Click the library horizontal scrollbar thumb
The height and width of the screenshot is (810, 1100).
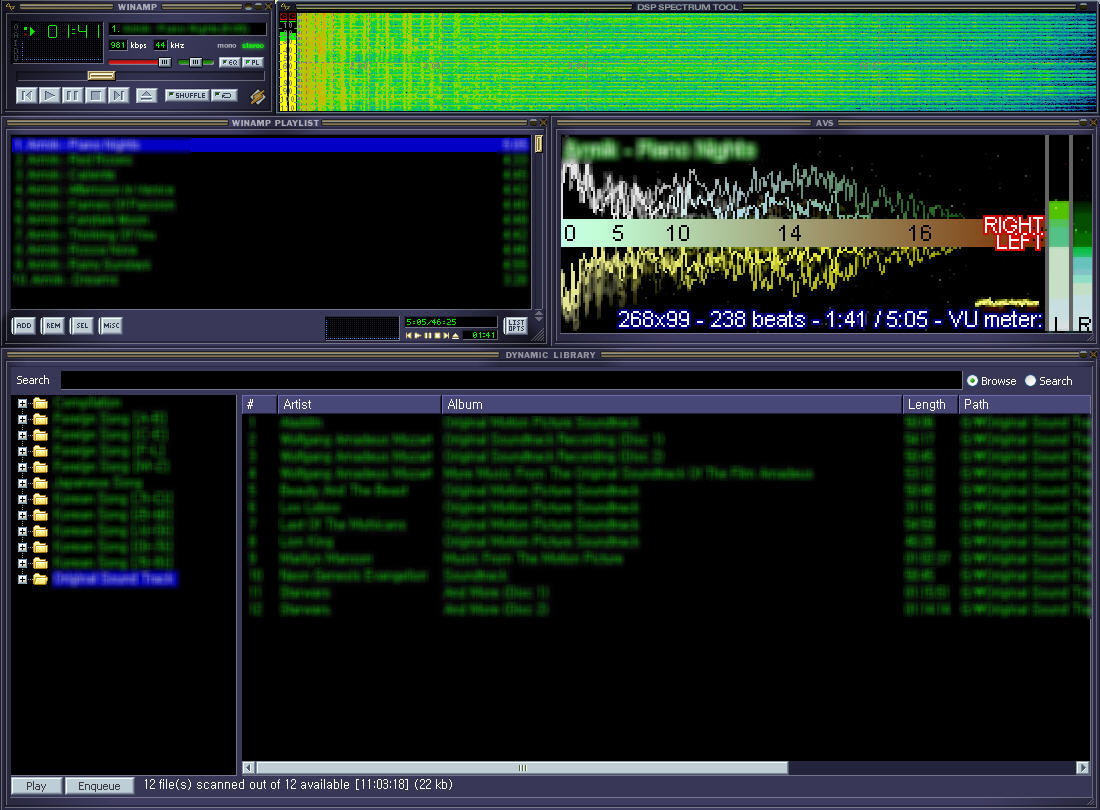522,768
